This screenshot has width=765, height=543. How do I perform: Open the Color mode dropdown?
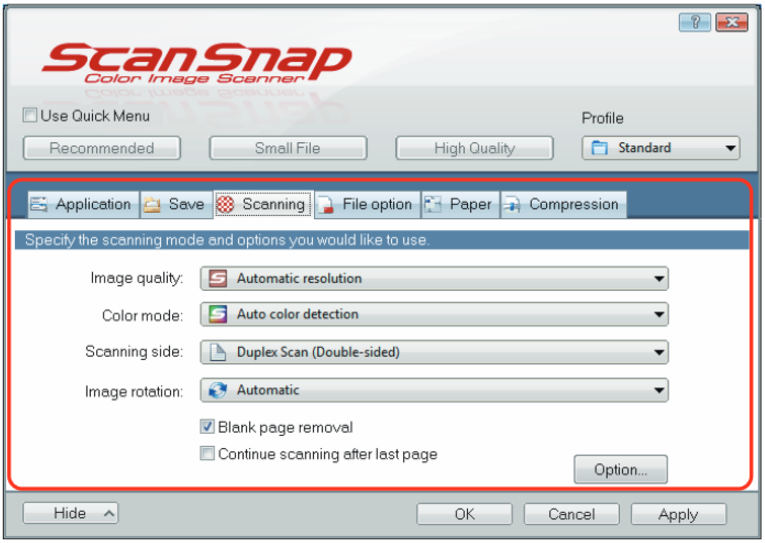[x=434, y=314]
